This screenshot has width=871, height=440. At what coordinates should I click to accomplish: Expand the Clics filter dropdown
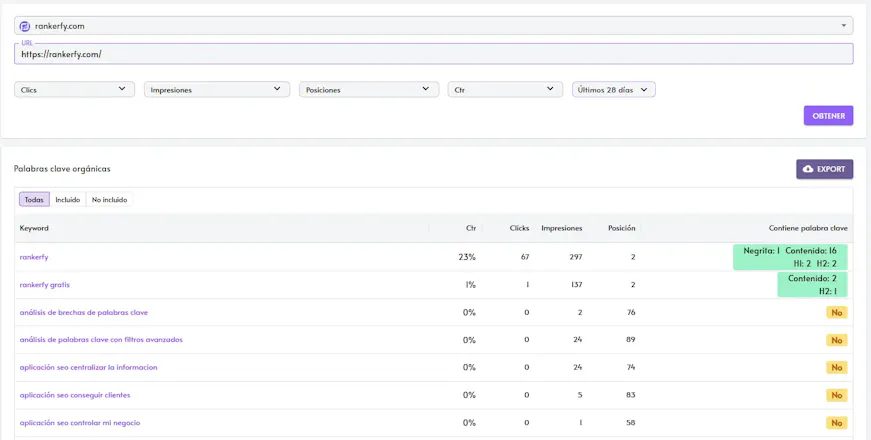point(74,89)
